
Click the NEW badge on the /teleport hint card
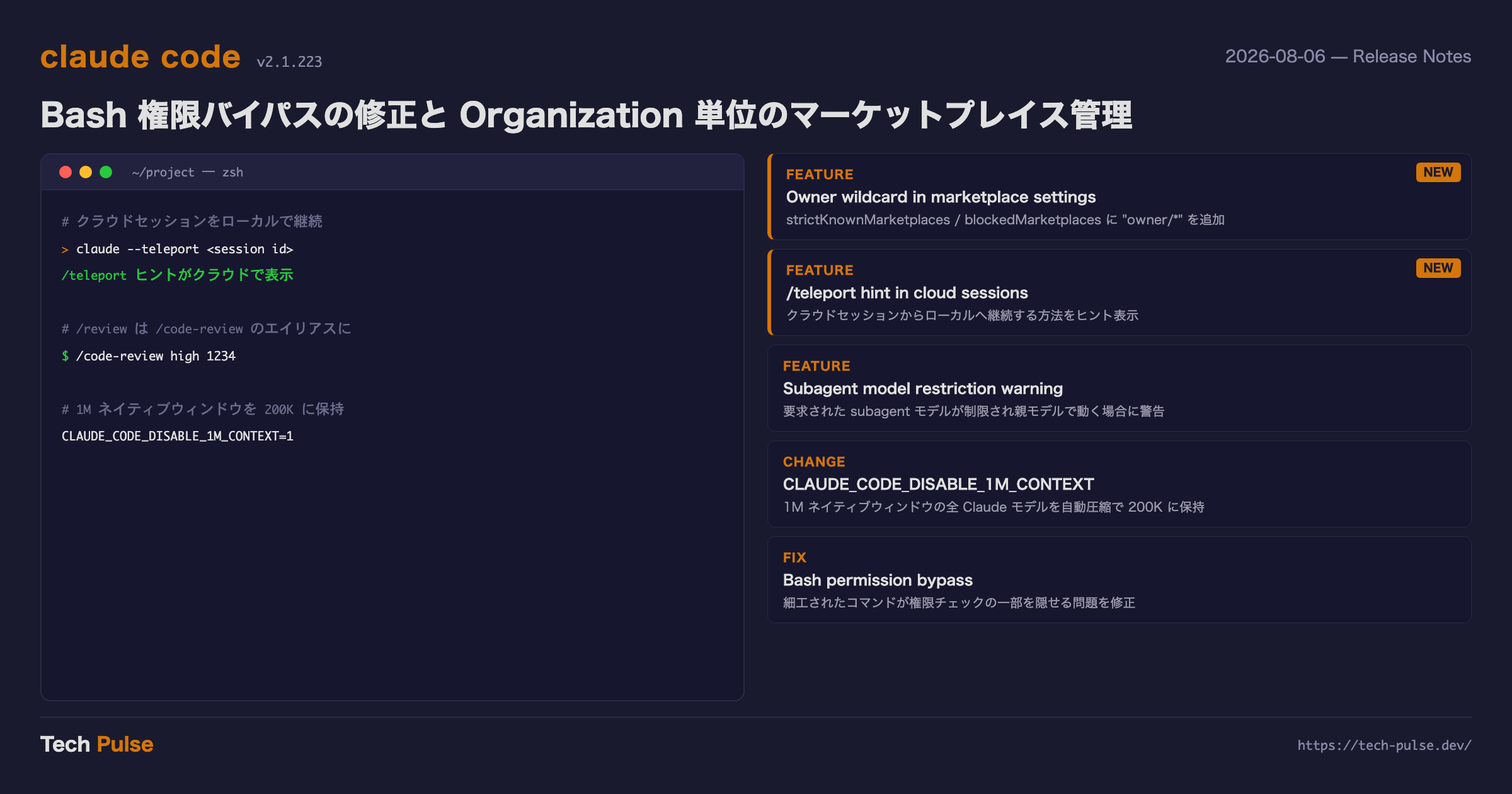click(x=1438, y=268)
